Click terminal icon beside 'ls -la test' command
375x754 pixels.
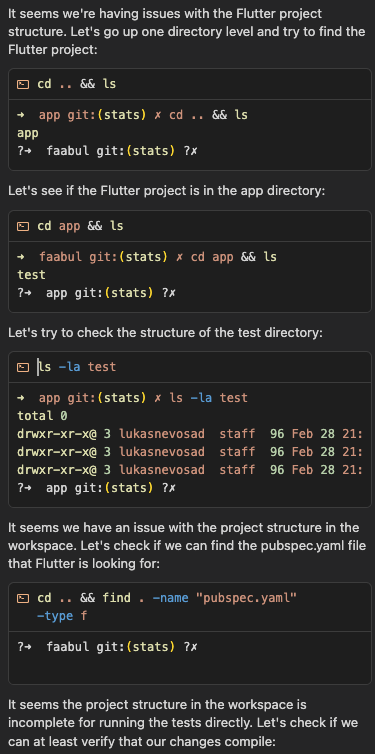click(23, 367)
